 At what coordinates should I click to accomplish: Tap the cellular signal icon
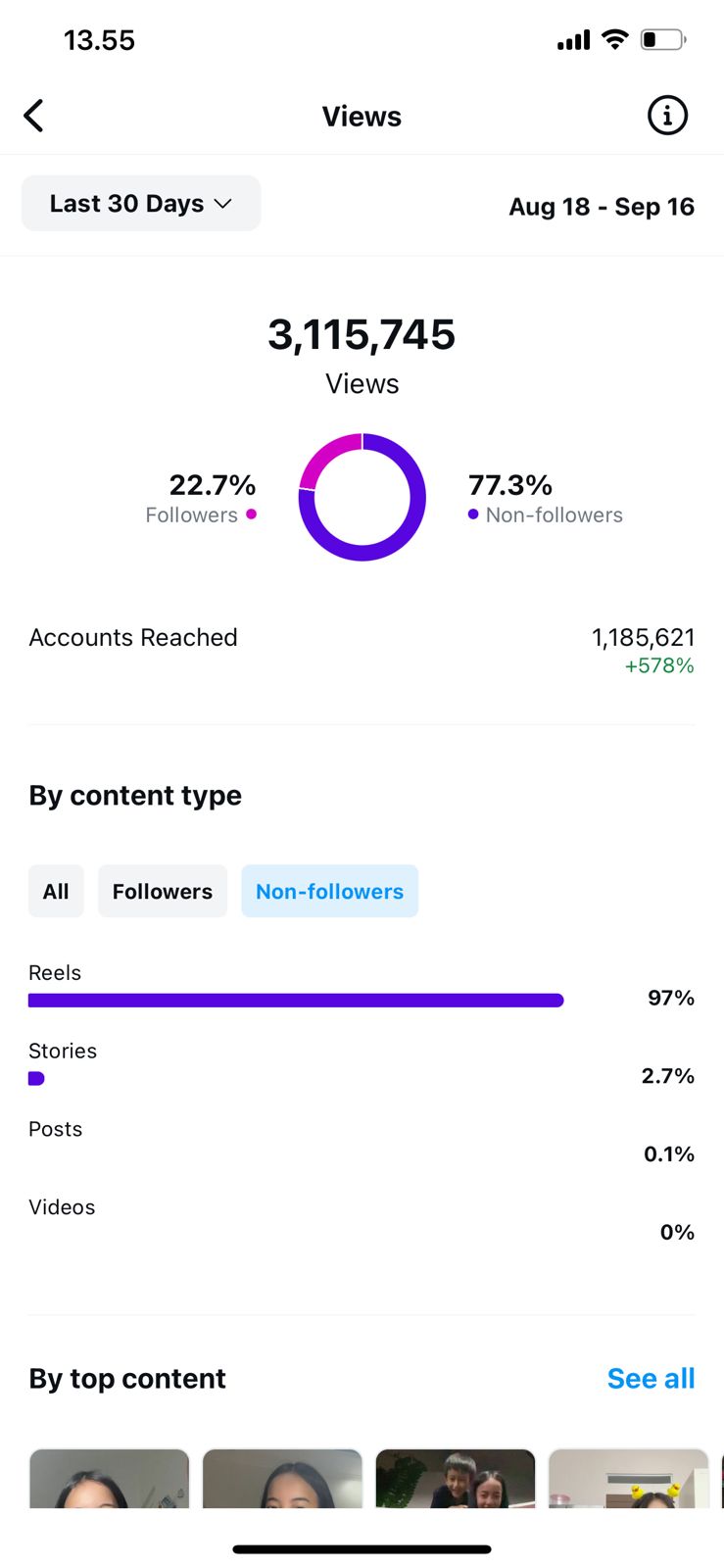pyautogui.click(x=574, y=40)
